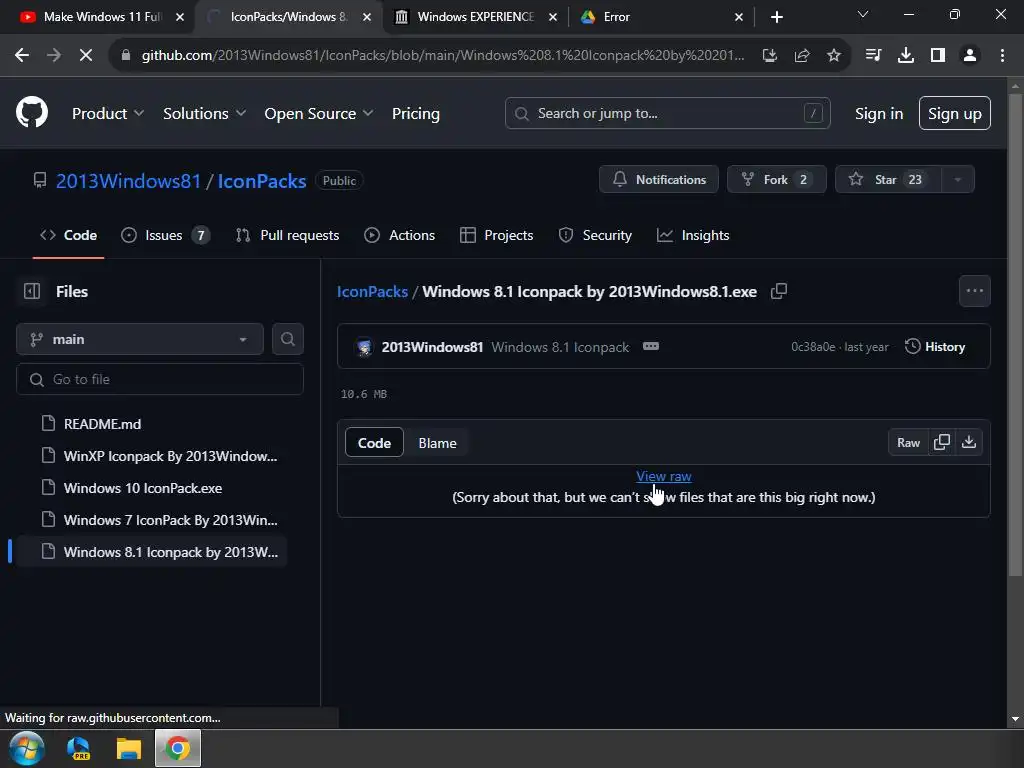
Task: Click the IconPacks breadcrumb link
Action: pyautogui.click(x=372, y=291)
